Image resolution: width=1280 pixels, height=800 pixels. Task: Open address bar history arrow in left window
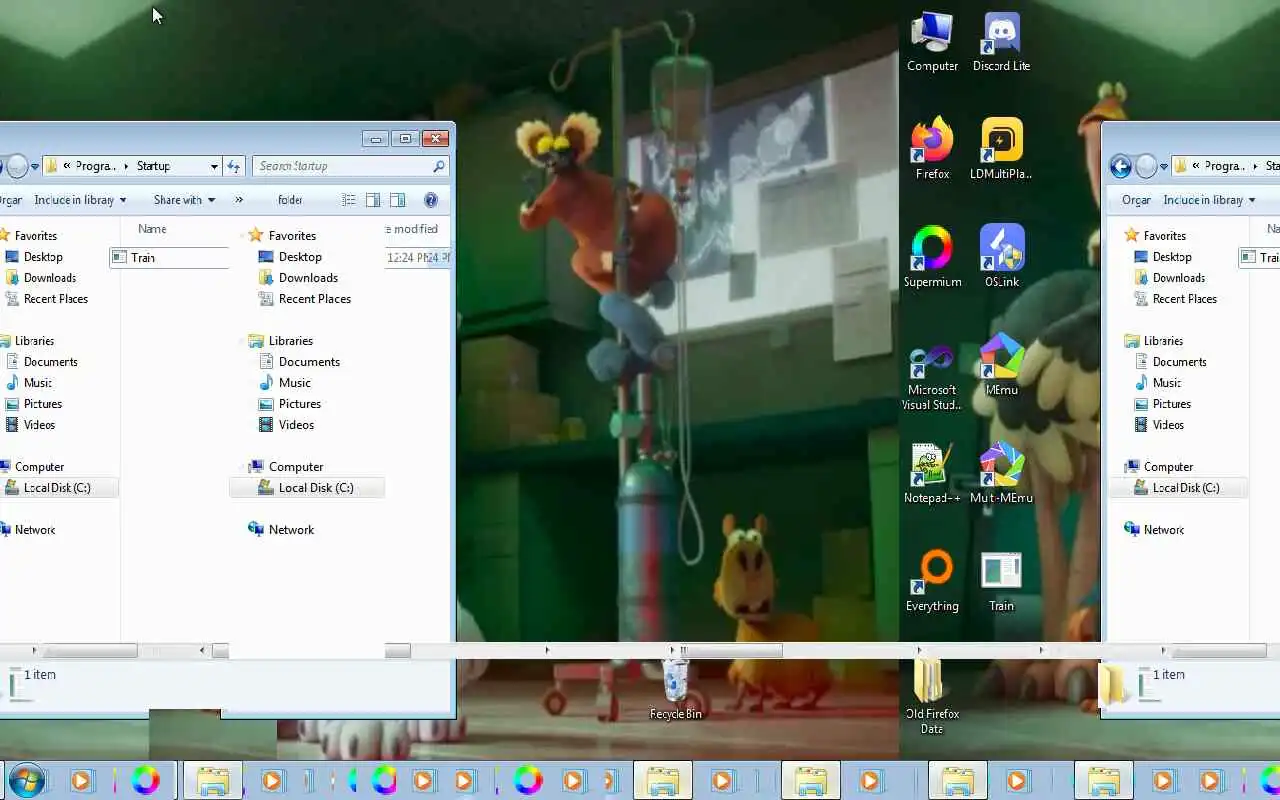coord(214,166)
